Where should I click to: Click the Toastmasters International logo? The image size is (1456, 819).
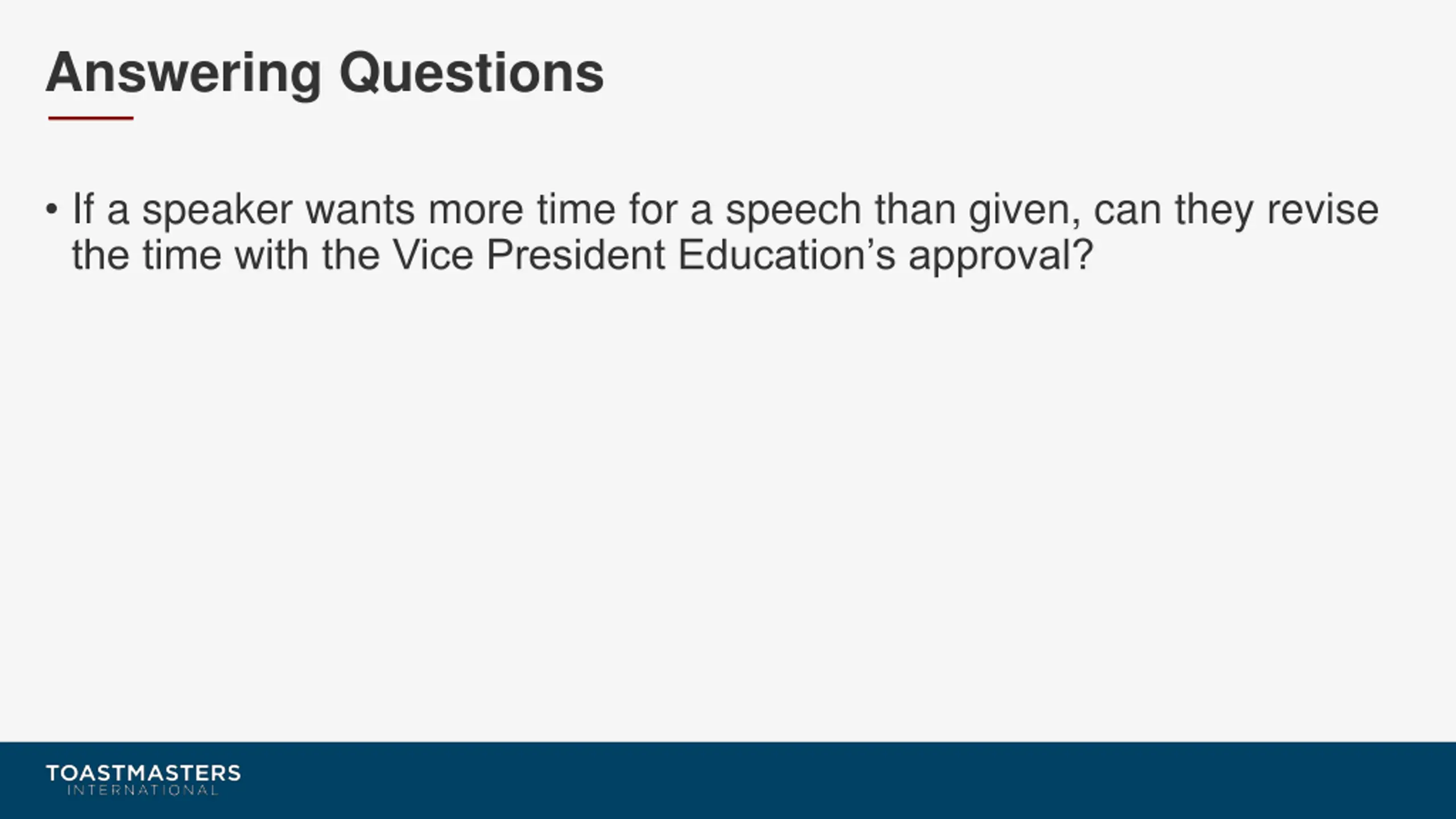pos(143,780)
